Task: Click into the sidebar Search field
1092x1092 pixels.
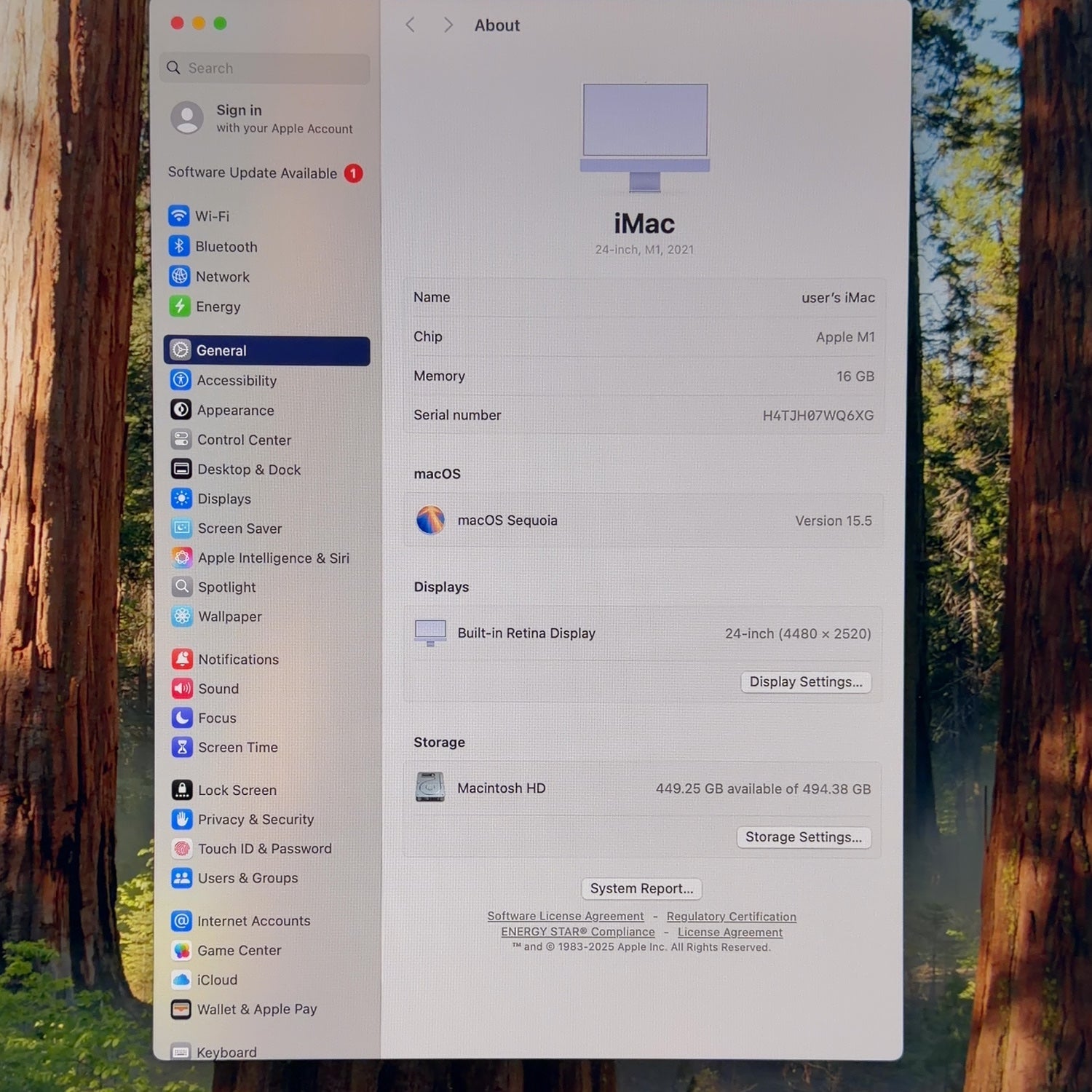Action: coord(265,68)
